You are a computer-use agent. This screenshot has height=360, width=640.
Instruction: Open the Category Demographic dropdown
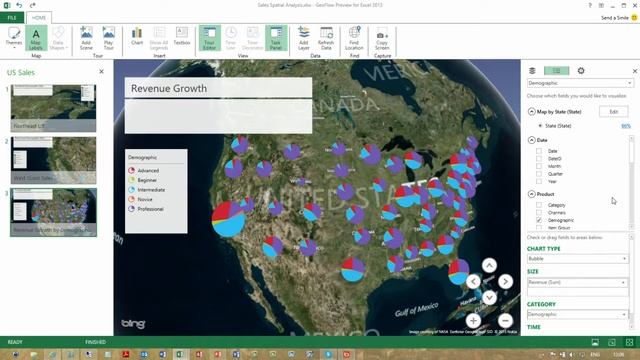[577, 314]
